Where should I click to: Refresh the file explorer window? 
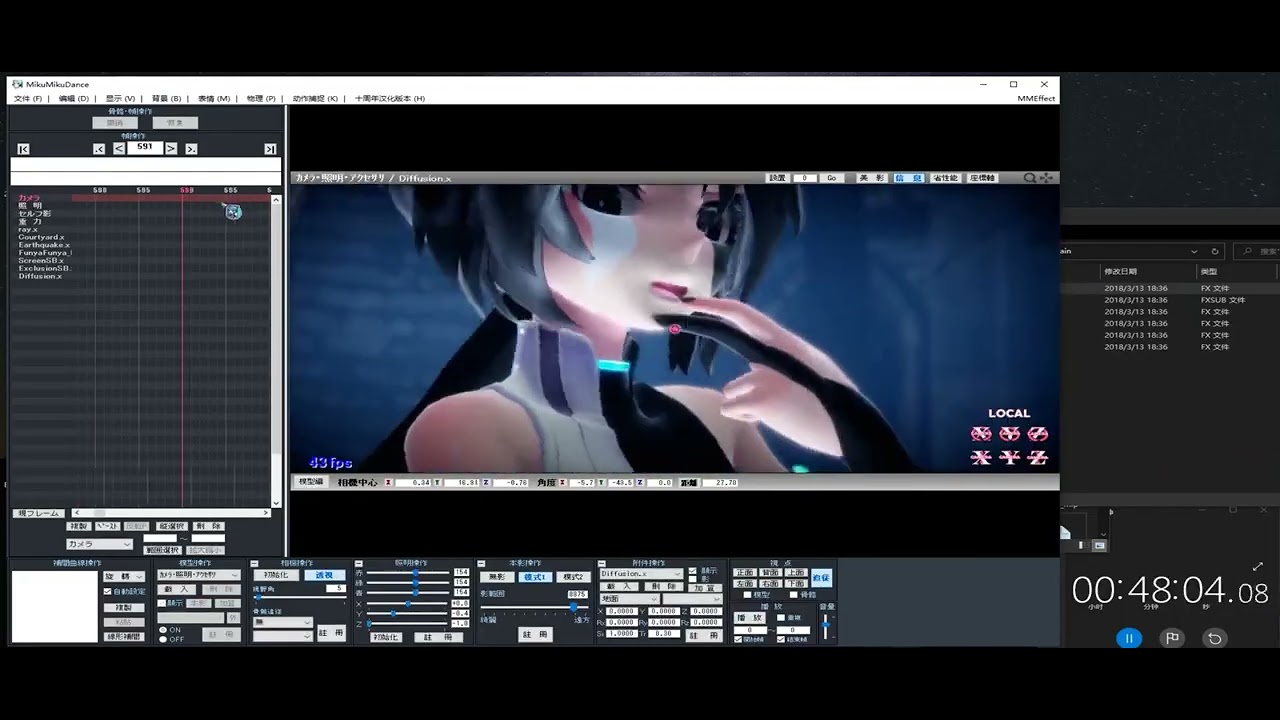pyautogui.click(x=1215, y=252)
